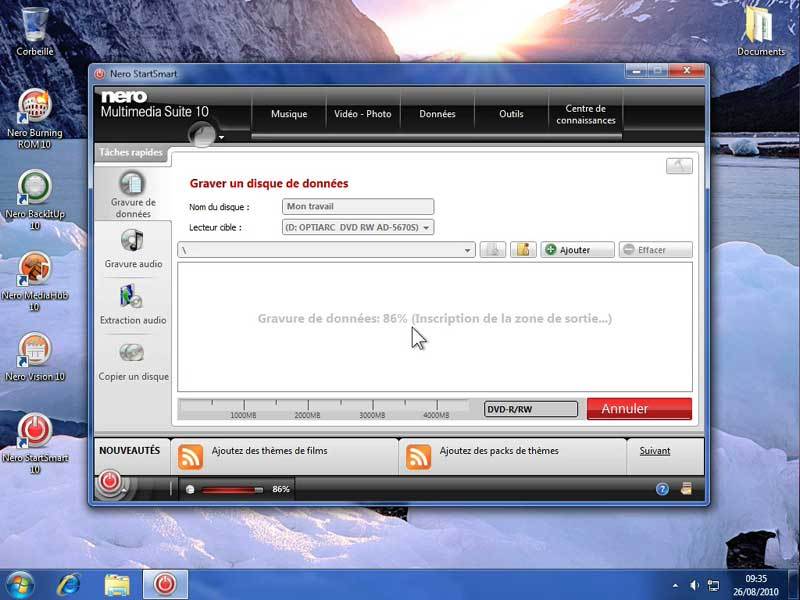The width and height of the screenshot is (800, 600).
Task: Click the red Nero power button in footer
Action: coord(110,481)
